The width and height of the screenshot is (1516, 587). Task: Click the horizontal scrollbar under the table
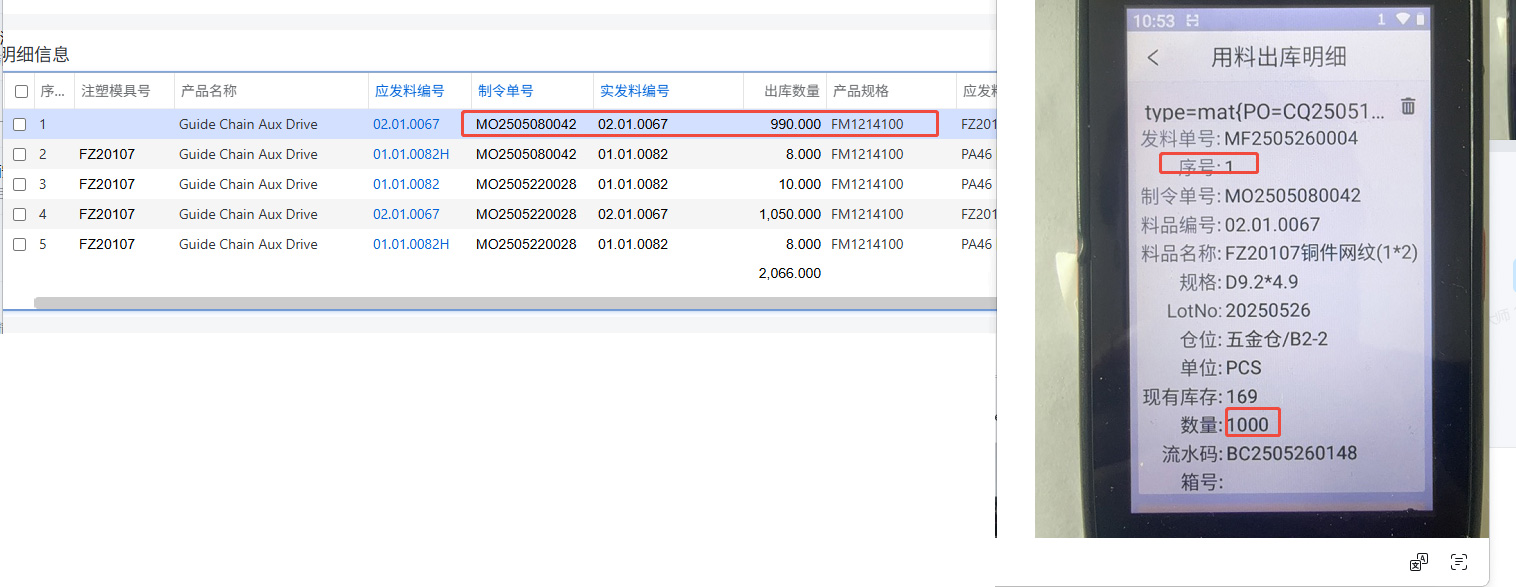(515, 303)
